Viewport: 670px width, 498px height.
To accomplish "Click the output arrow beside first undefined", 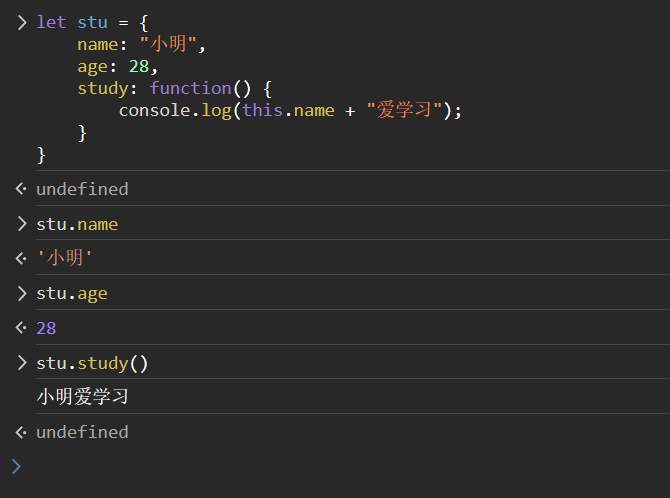I will pos(21,189).
